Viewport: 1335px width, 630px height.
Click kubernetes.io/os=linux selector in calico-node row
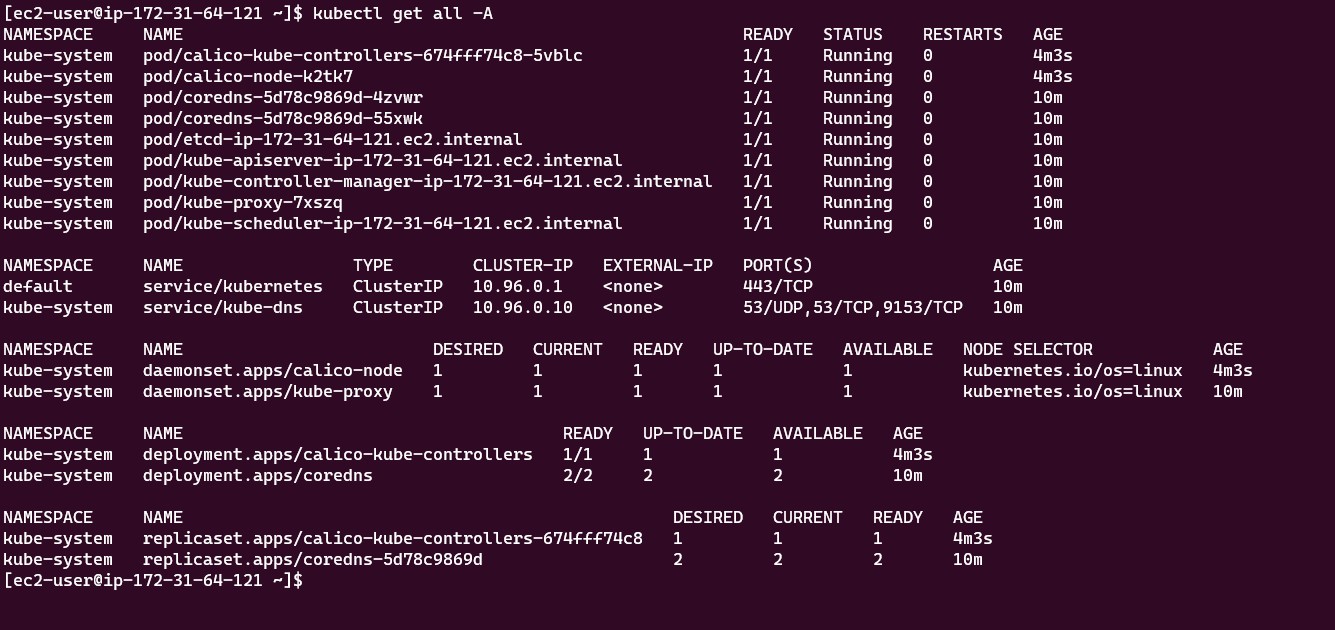coord(1073,370)
